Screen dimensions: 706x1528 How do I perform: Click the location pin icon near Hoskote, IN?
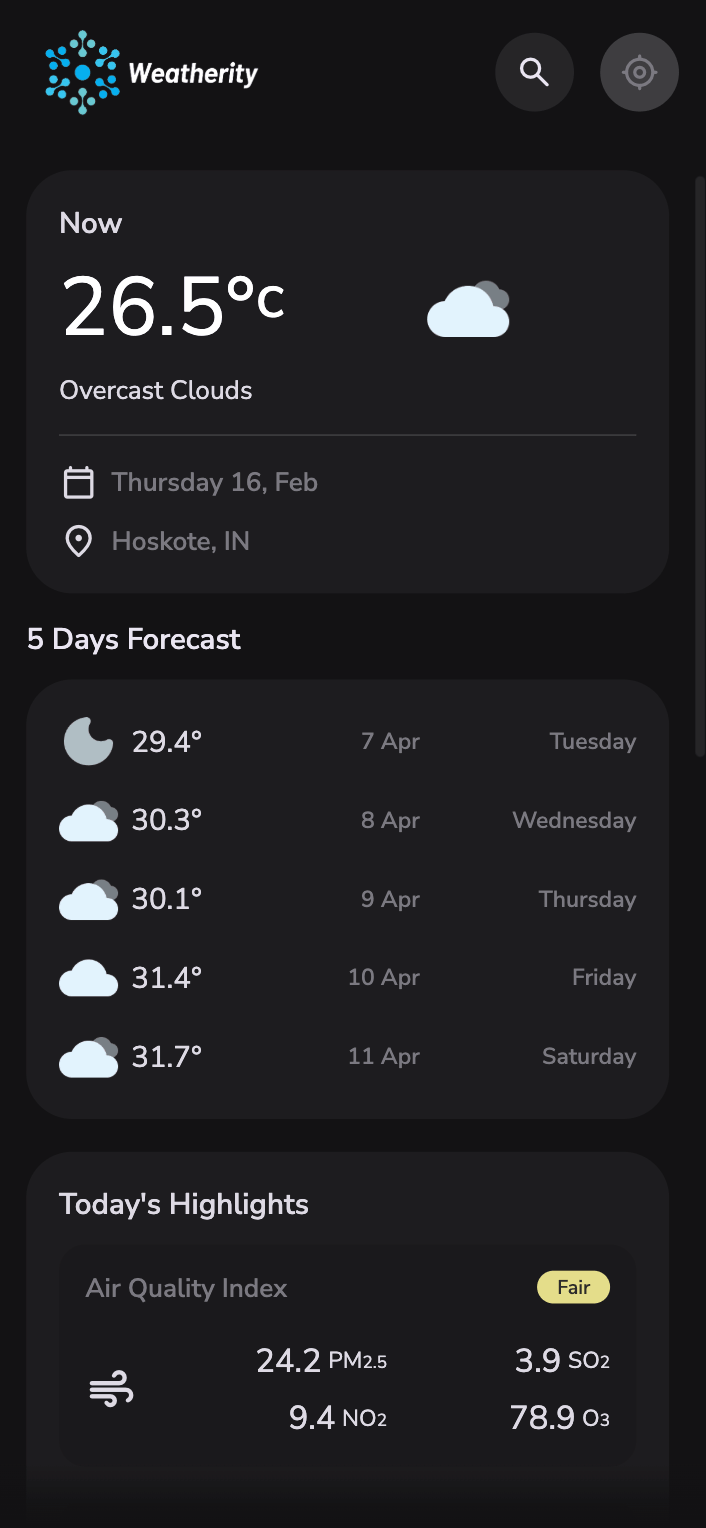click(77, 540)
